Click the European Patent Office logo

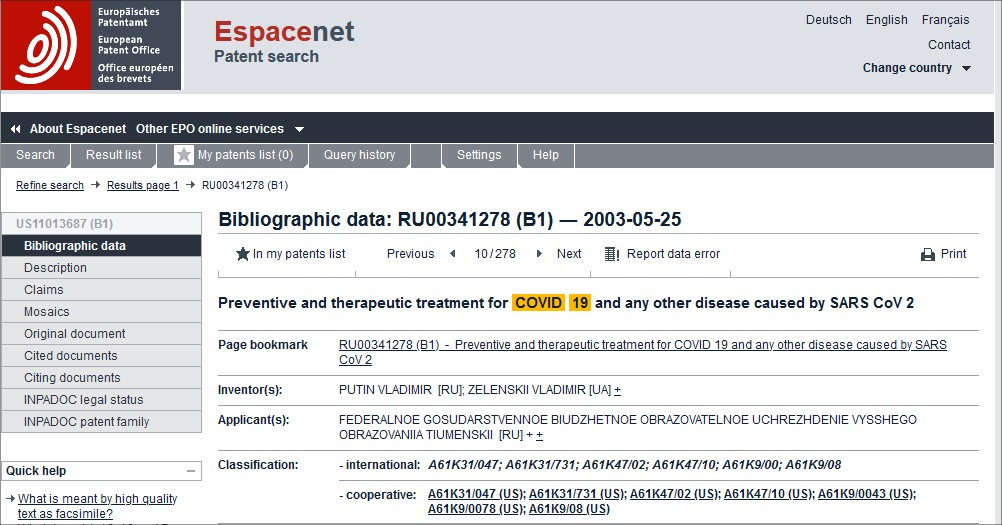click(x=91, y=45)
